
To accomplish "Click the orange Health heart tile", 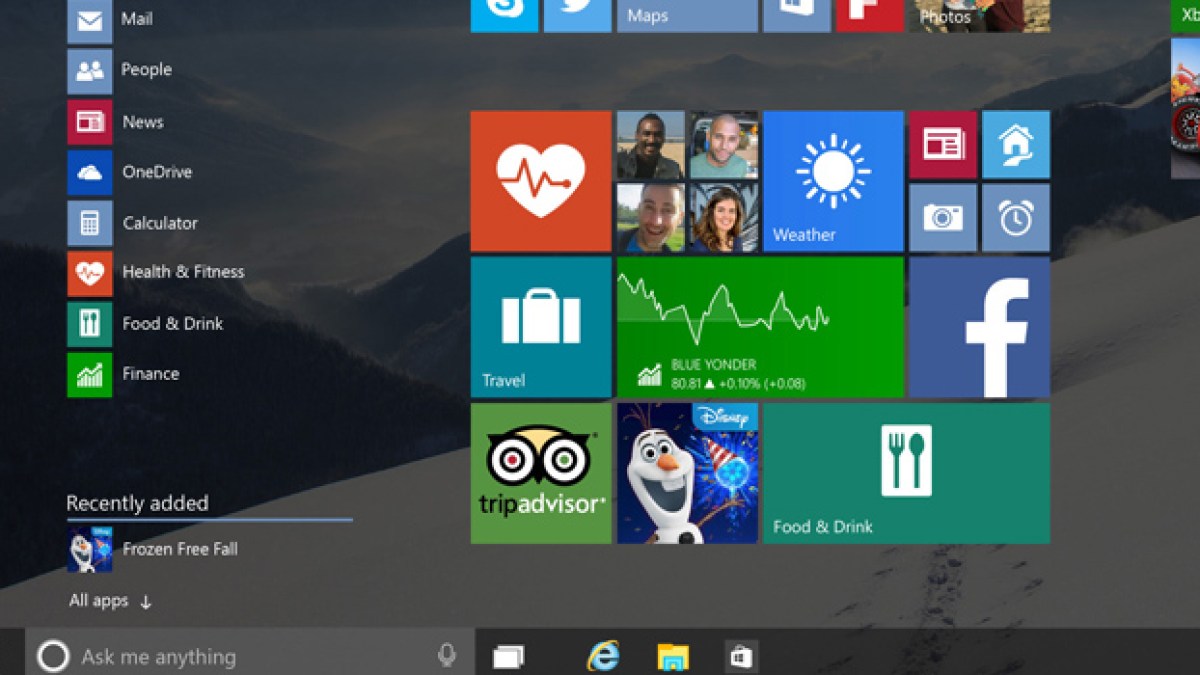I will pos(541,181).
